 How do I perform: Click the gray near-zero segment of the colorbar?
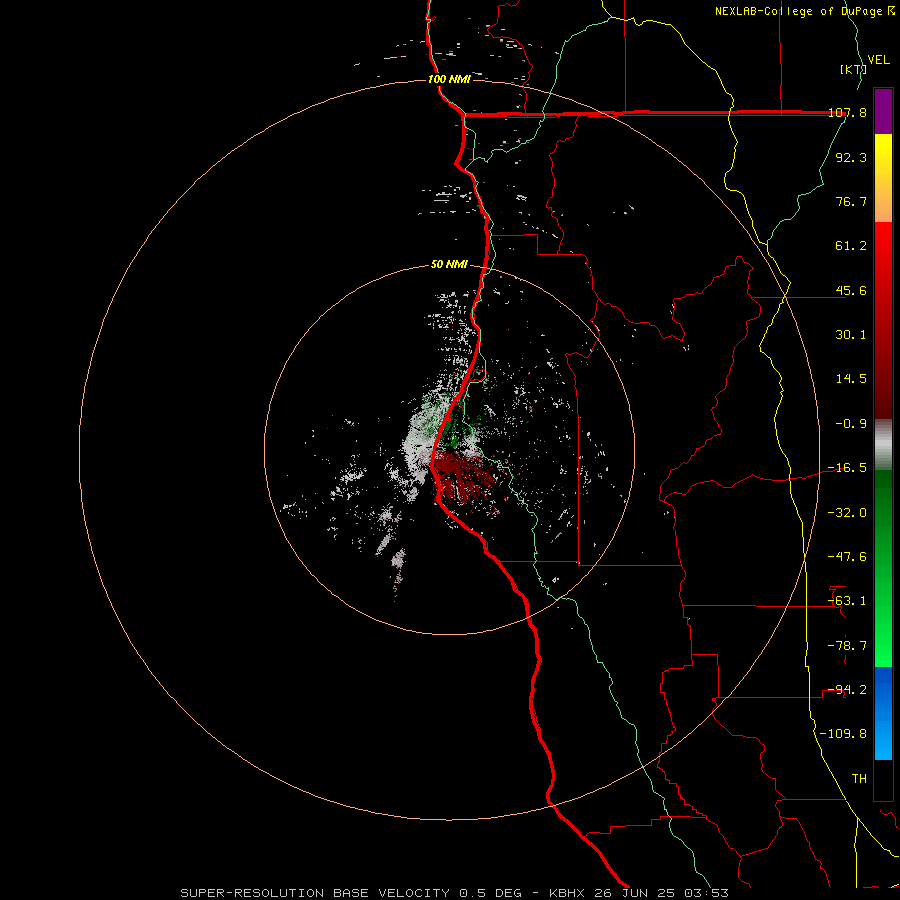tap(883, 445)
